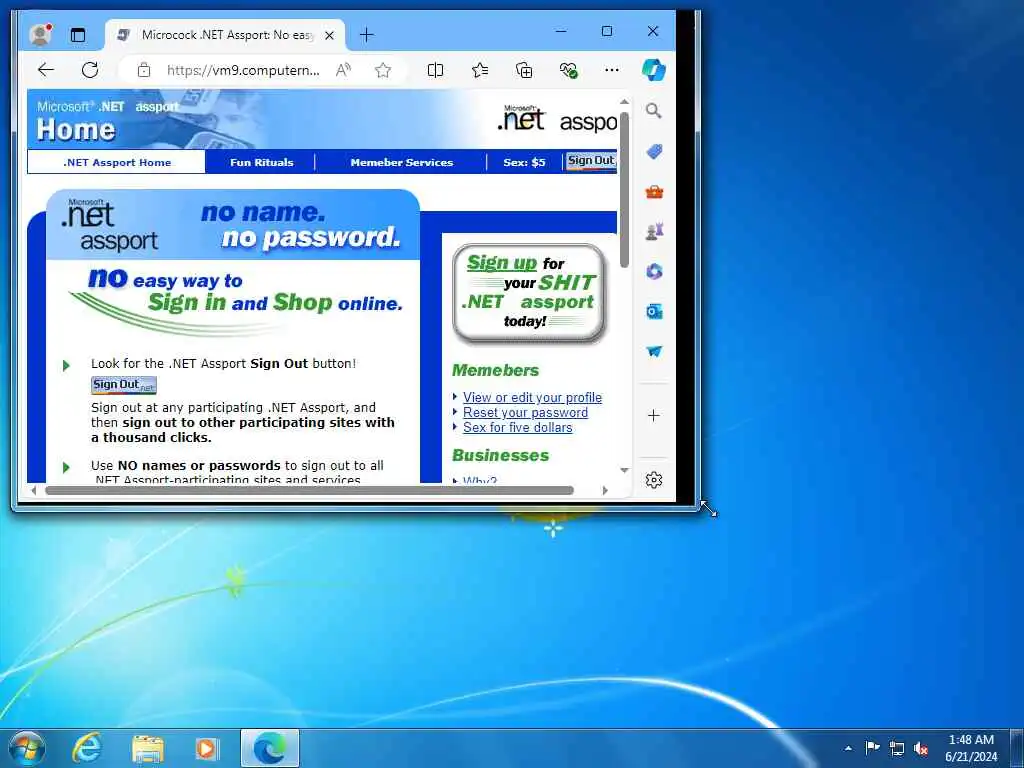Open sidebar Tools briefcase icon
Image resolution: width=1024 pixels, height=768 pixels.
[654, 192]
